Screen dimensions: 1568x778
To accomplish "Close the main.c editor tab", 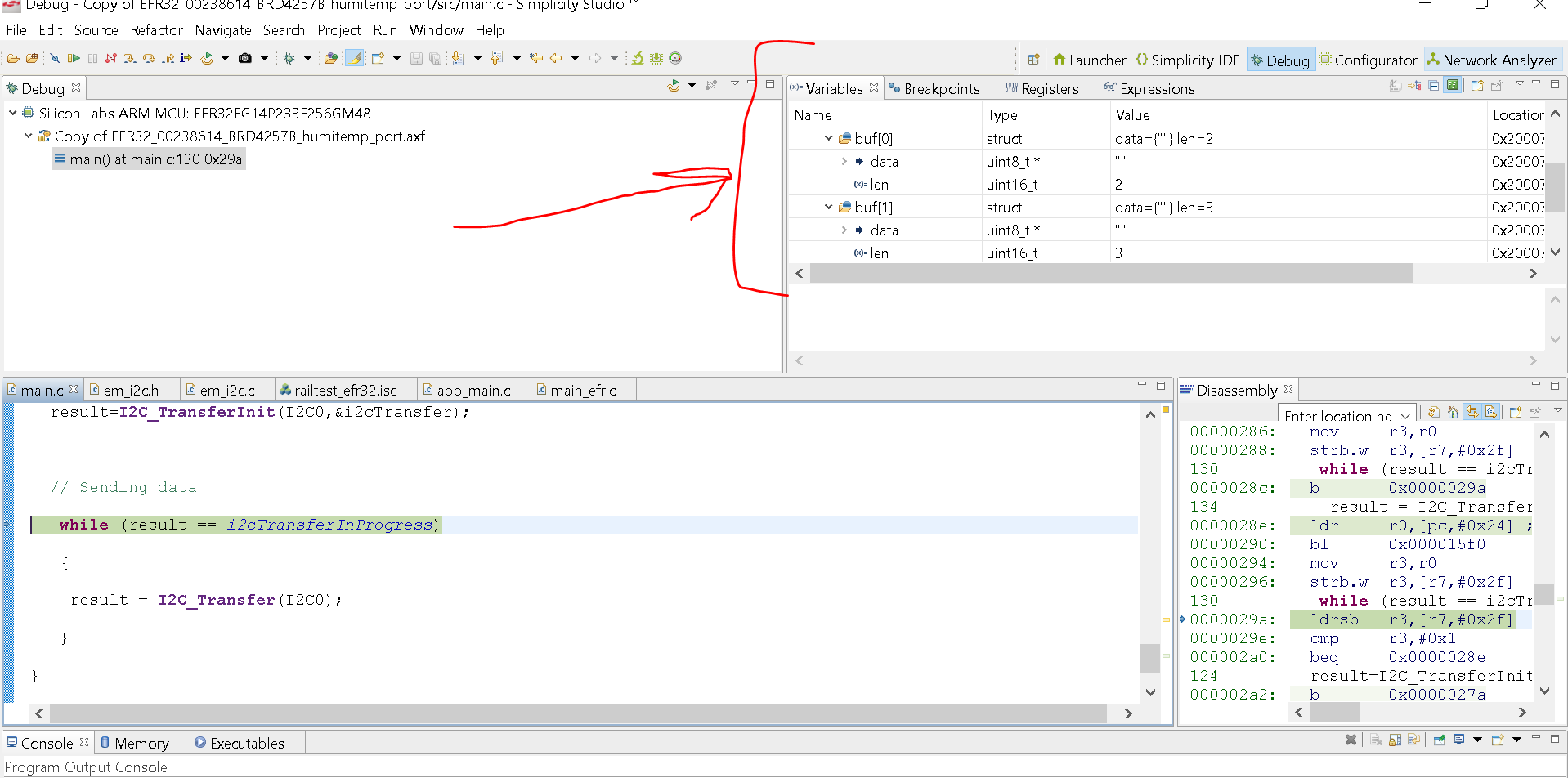I will (74, 389).
